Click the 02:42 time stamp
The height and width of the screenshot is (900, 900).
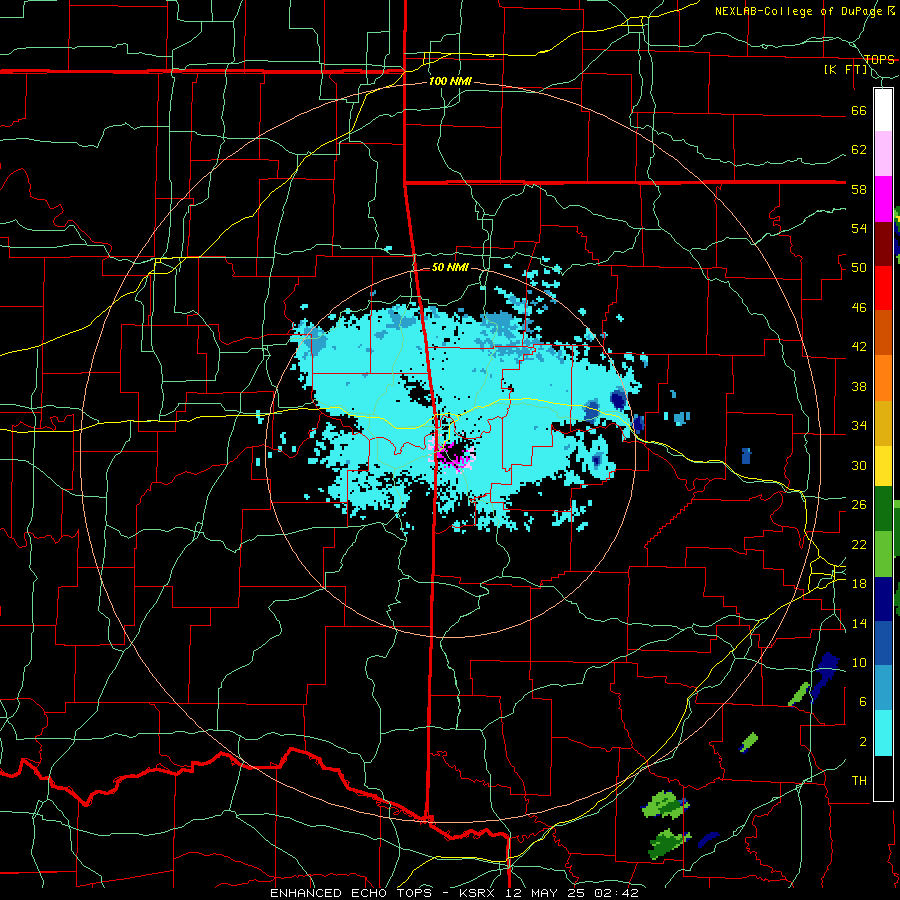(x=616, y=893)
